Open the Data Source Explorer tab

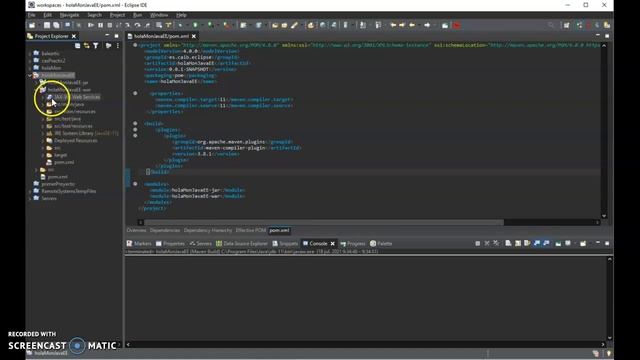[x=242, y=243]
